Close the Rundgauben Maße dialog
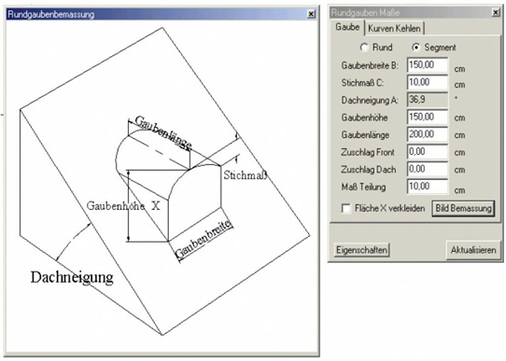The image size is (506, 361). click(x=496, y=13)
